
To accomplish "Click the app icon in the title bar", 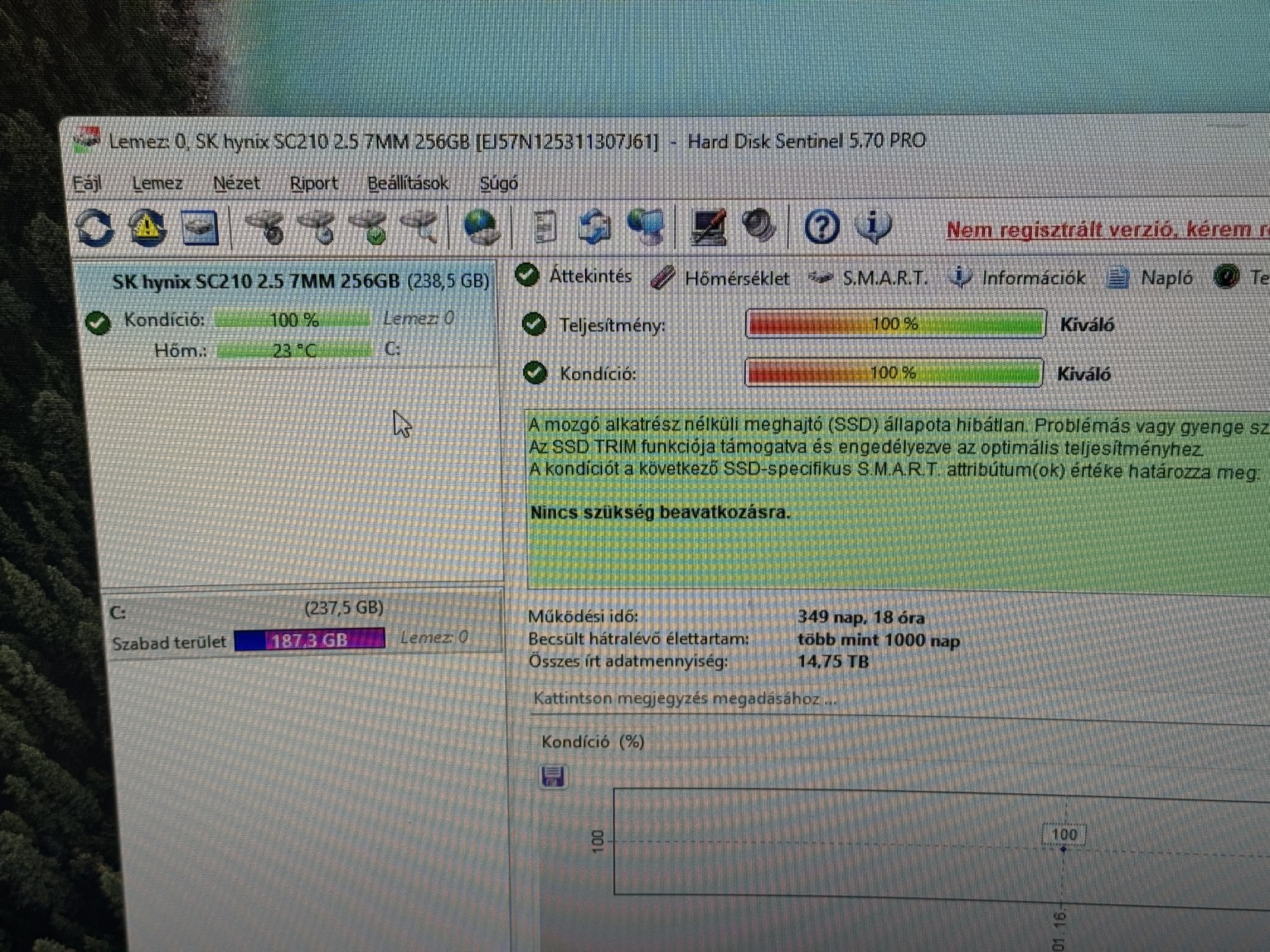I will [x=87, y=140].
